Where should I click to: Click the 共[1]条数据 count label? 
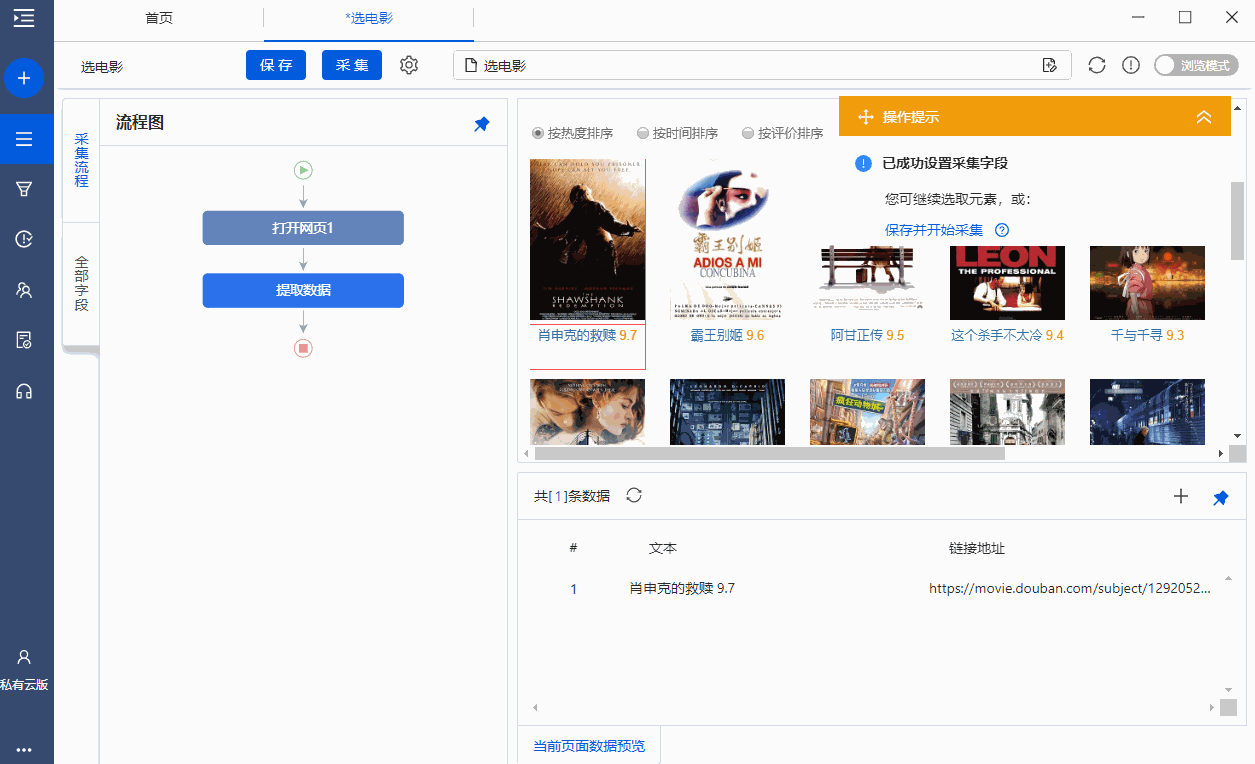pyautogui.click(x=572, y=496)
